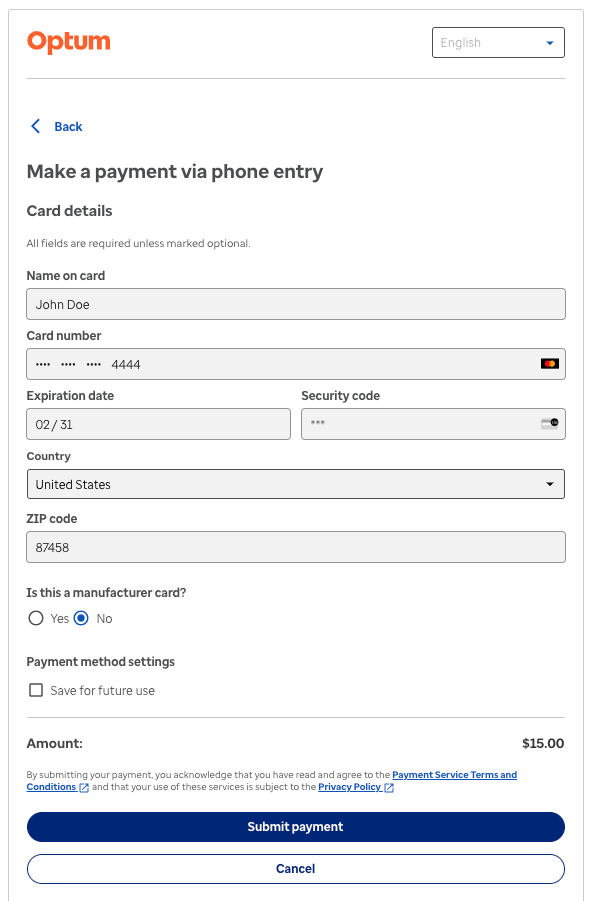Click external link icon beside Privacy Policy
This screenshot has width=593, height=901.
[x=388, y=787]
